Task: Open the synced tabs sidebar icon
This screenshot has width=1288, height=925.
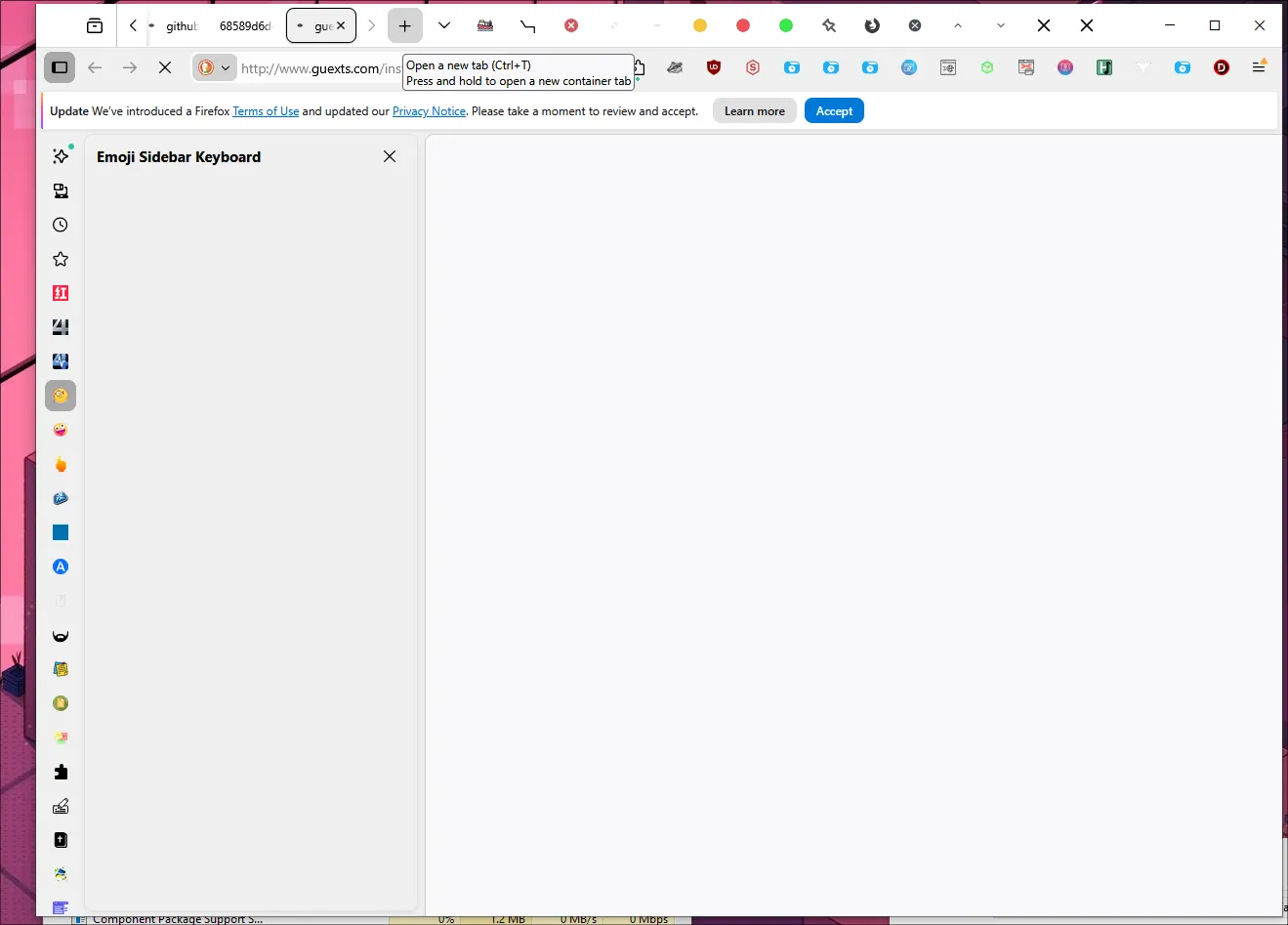Action: (x=60, y=190)
